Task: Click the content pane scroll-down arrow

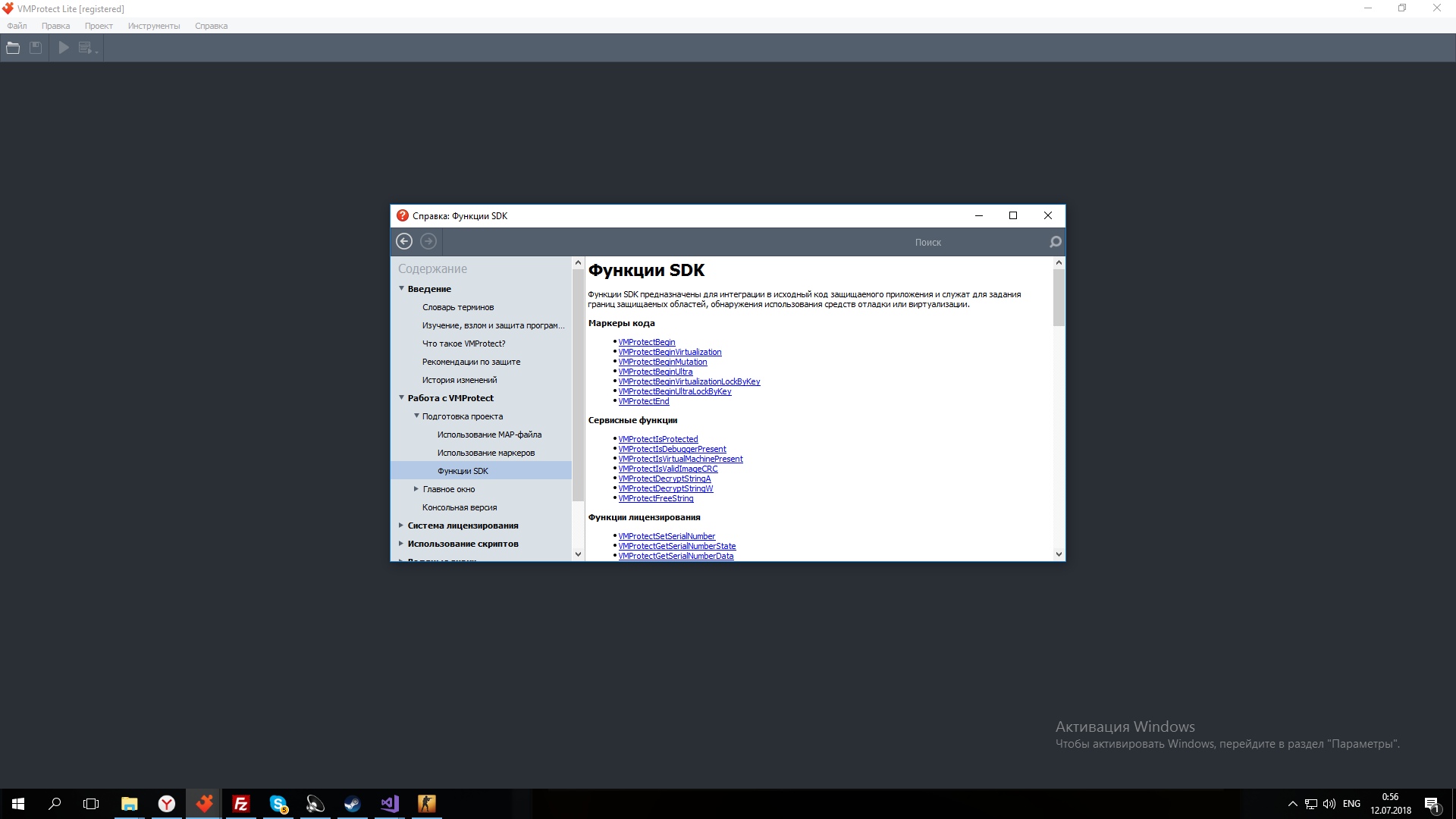Action: (1059, 554)
